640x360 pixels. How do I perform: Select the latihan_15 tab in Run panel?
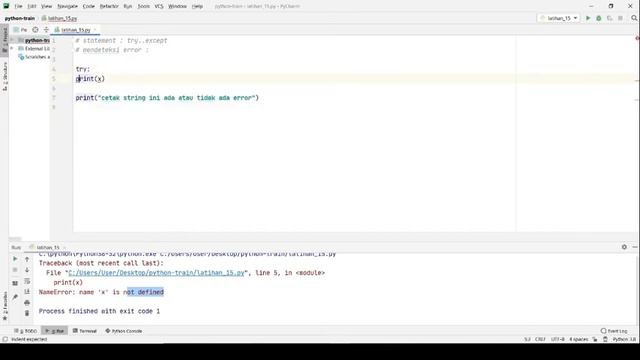(48, 247)
